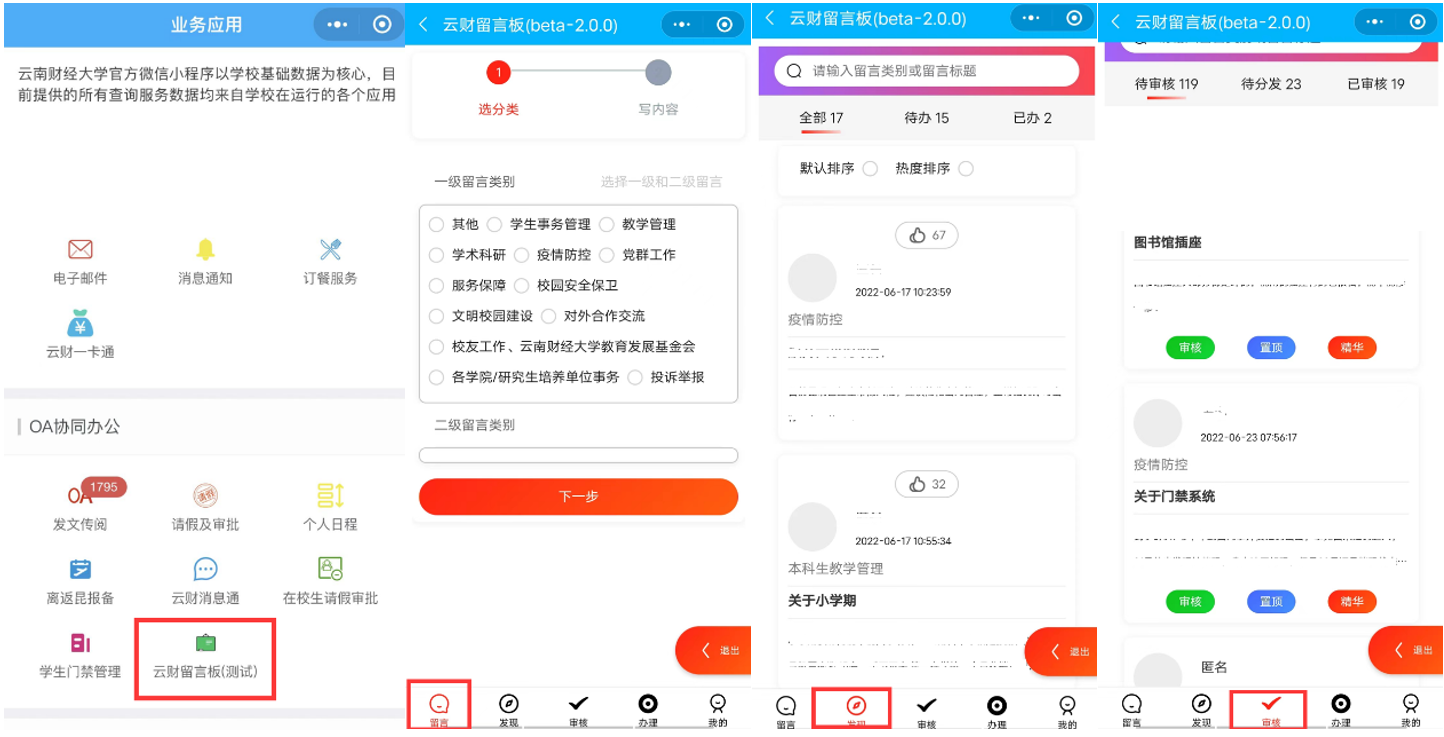Tap the 个人日程 schedule icon
Screen dimensions: 1444x737
[330, 496]
